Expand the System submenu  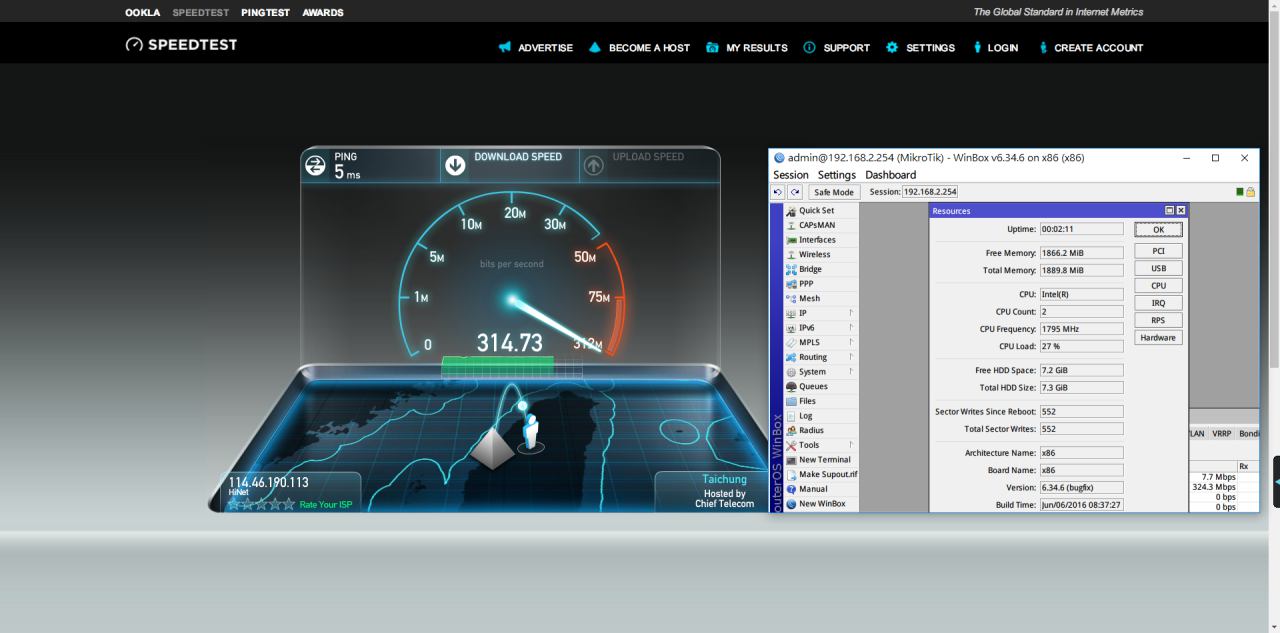(851, 372)
